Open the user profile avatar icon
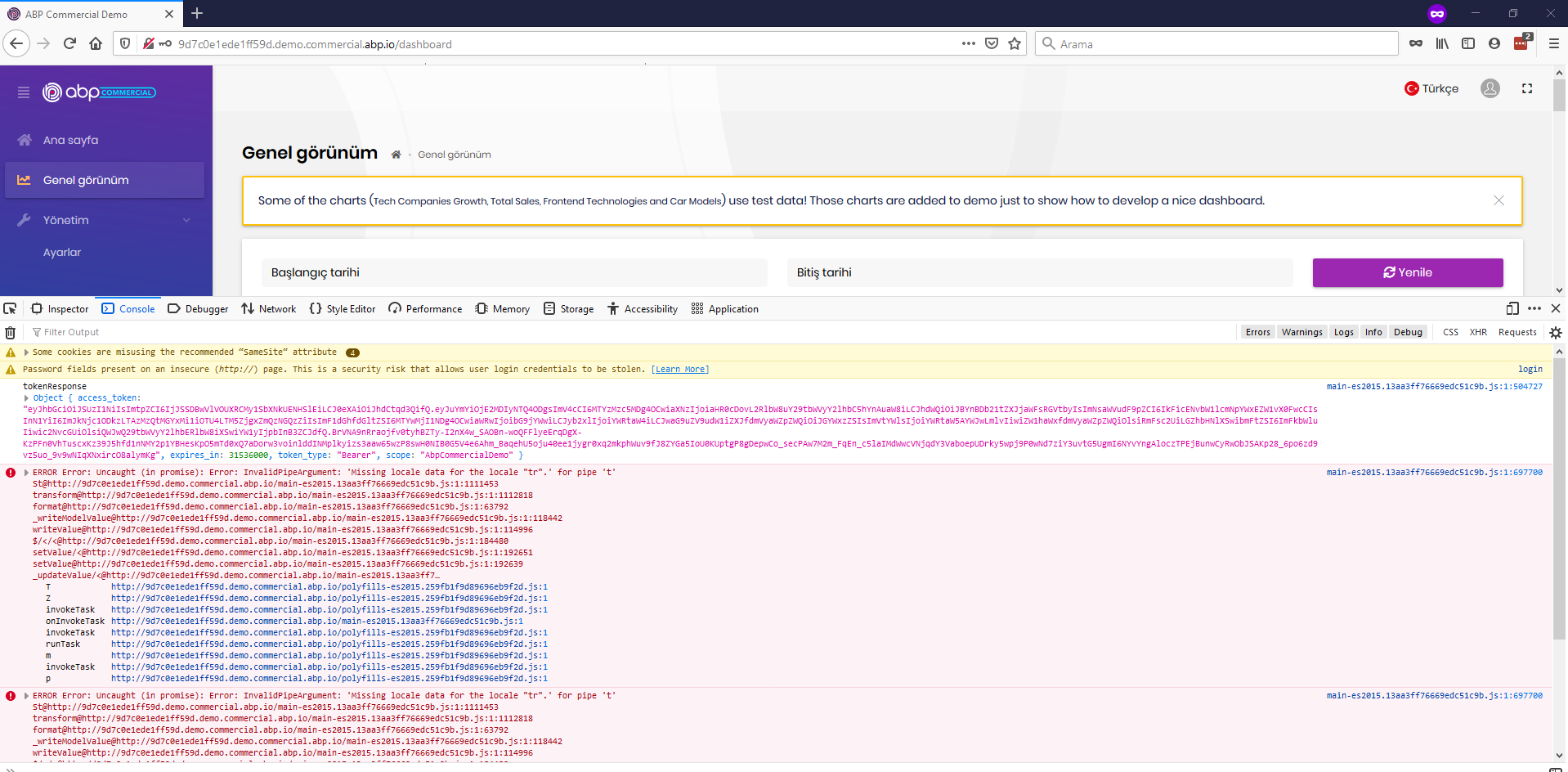 1490,88
